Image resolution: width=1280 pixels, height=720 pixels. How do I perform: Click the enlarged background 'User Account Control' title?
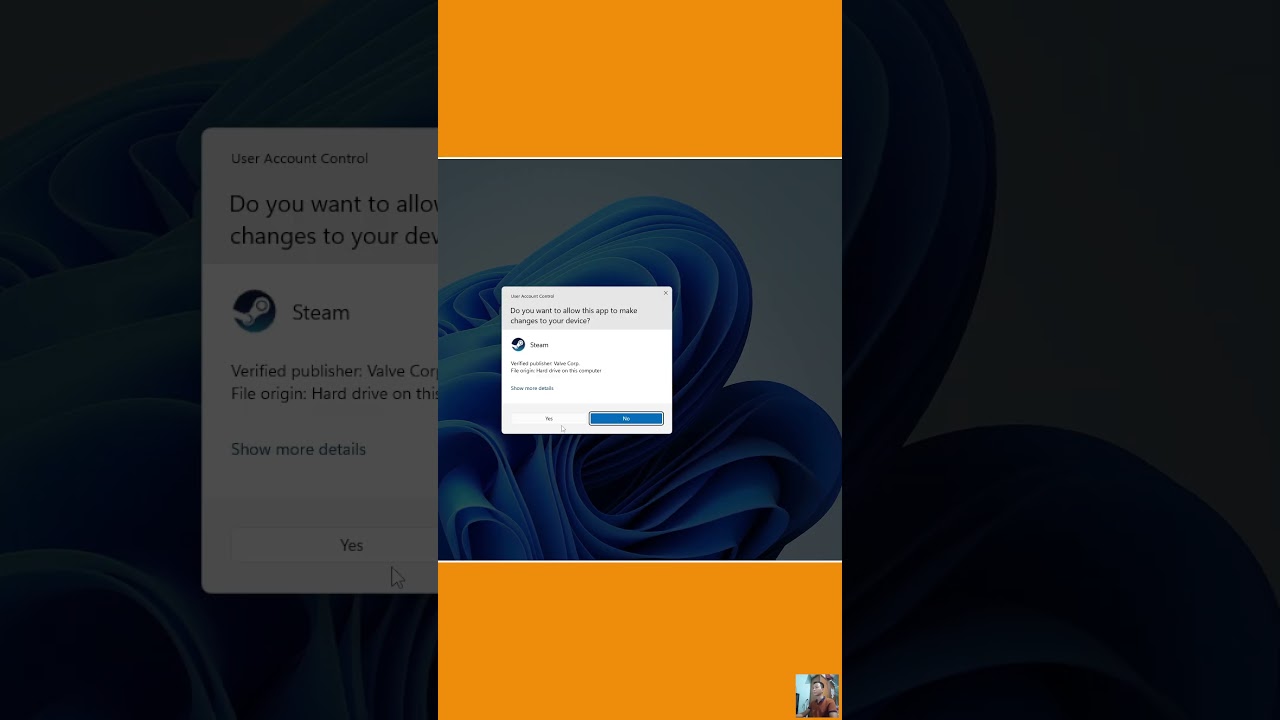pyautogui.click(x=299, y=158)
